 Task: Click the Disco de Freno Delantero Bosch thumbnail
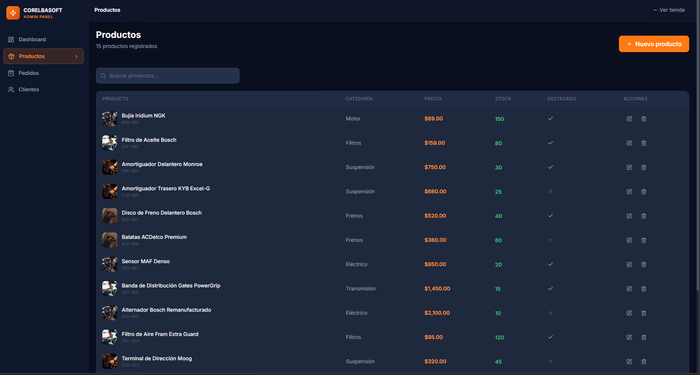pyautogui.click(x=110, y=216)
